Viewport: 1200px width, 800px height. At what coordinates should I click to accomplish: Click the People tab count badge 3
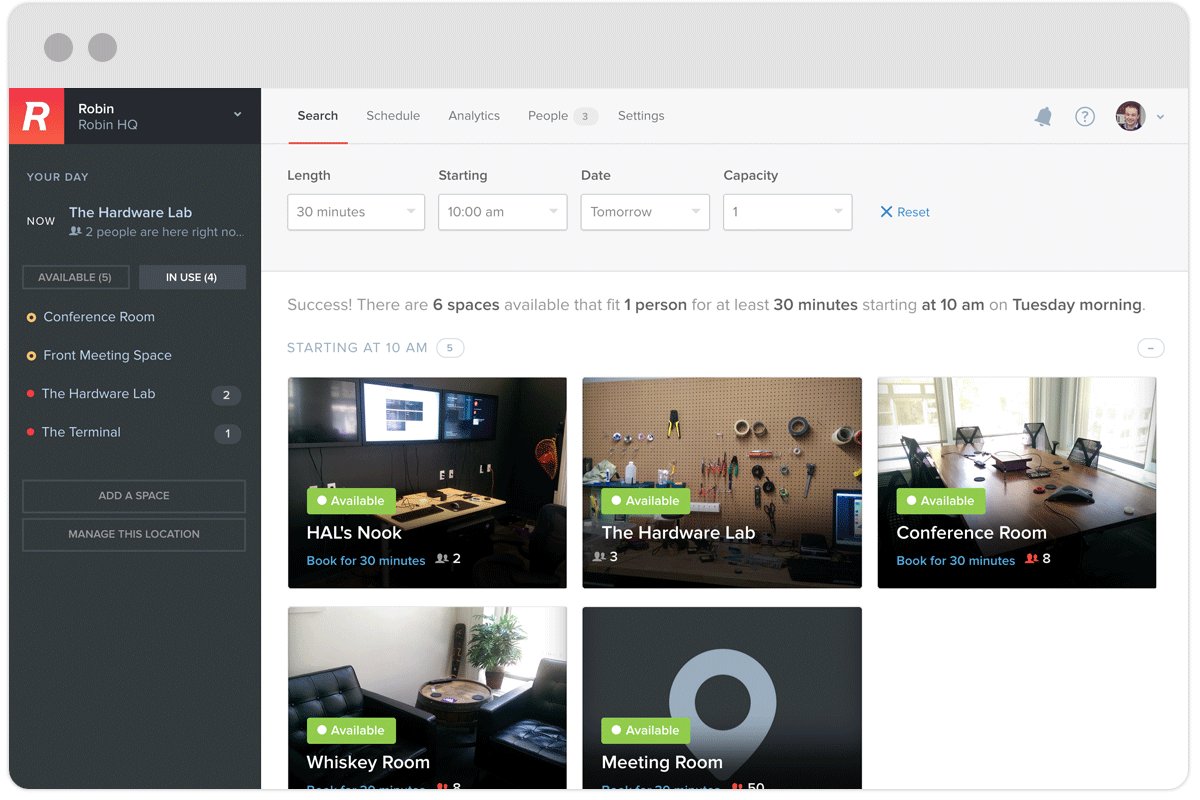585,116
